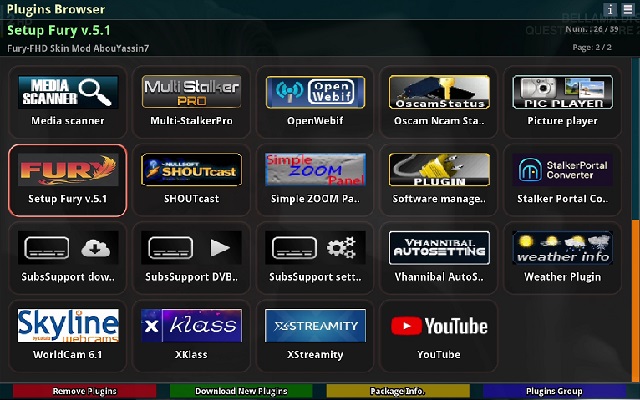
Task: Launch the Software manager plugin
Action: click(439, 180)
